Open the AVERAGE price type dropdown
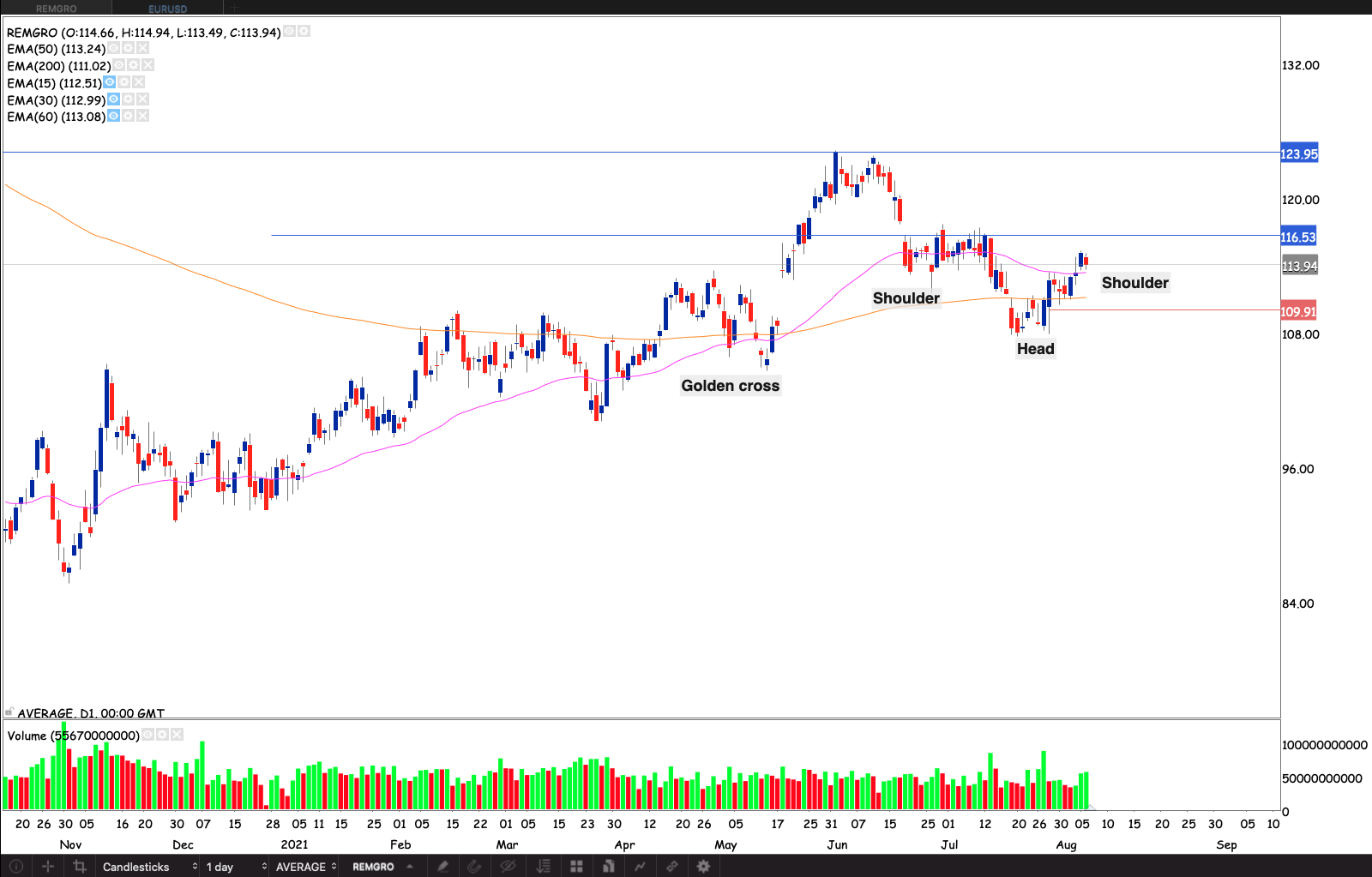This screenshot has height=877, width=1372. (x=305, y=867)
